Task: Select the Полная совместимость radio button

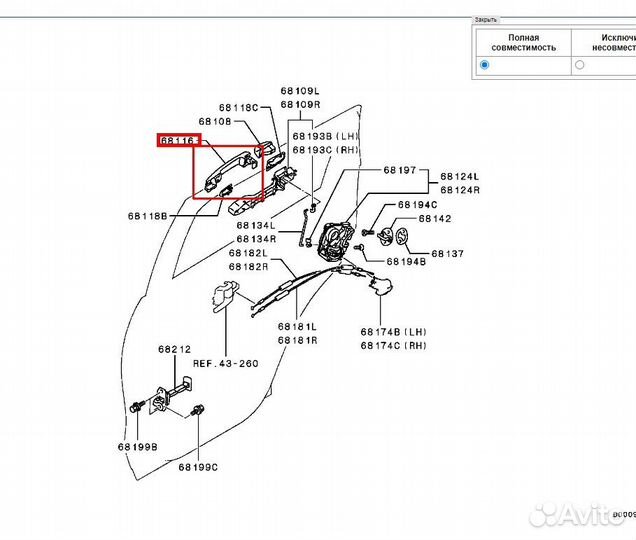Action: tap(485, 65)
